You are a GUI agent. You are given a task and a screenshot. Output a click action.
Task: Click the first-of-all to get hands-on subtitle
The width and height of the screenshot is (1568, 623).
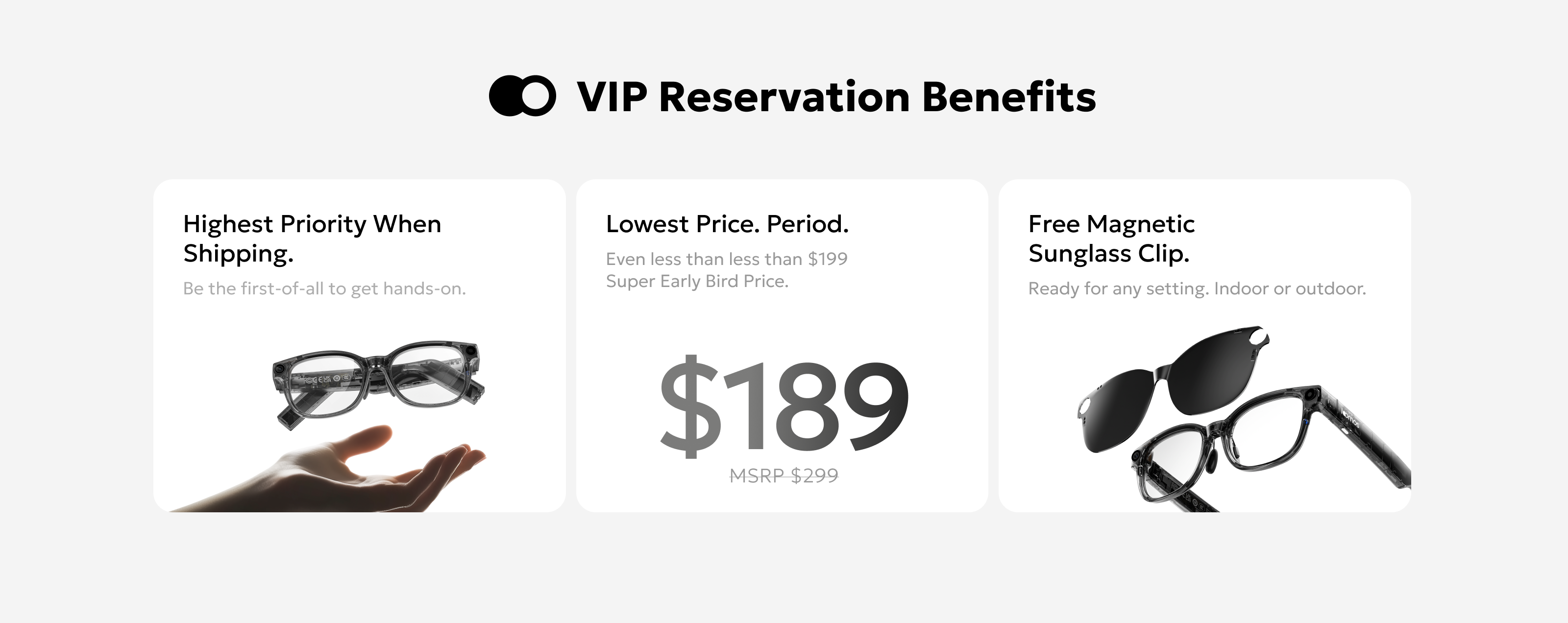click(x=324, y=288)
